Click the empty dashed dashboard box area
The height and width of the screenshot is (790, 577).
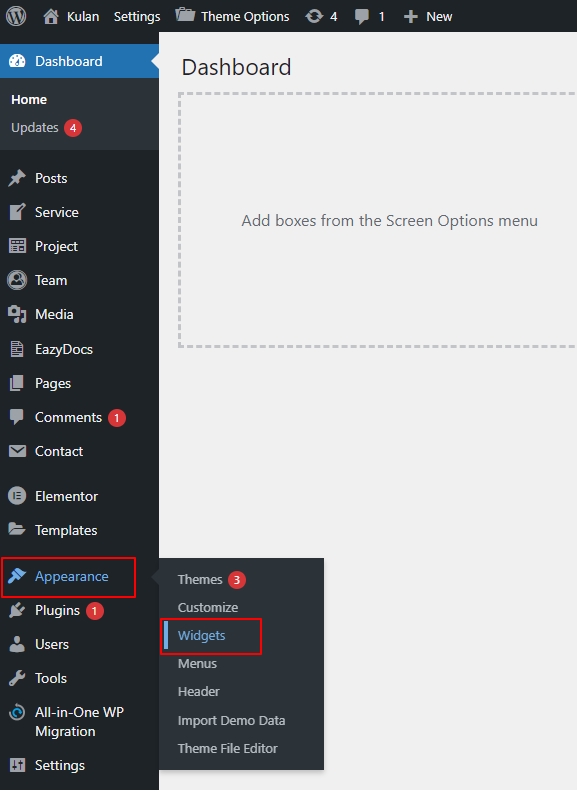pyautogui.click(x=377, y=220)
